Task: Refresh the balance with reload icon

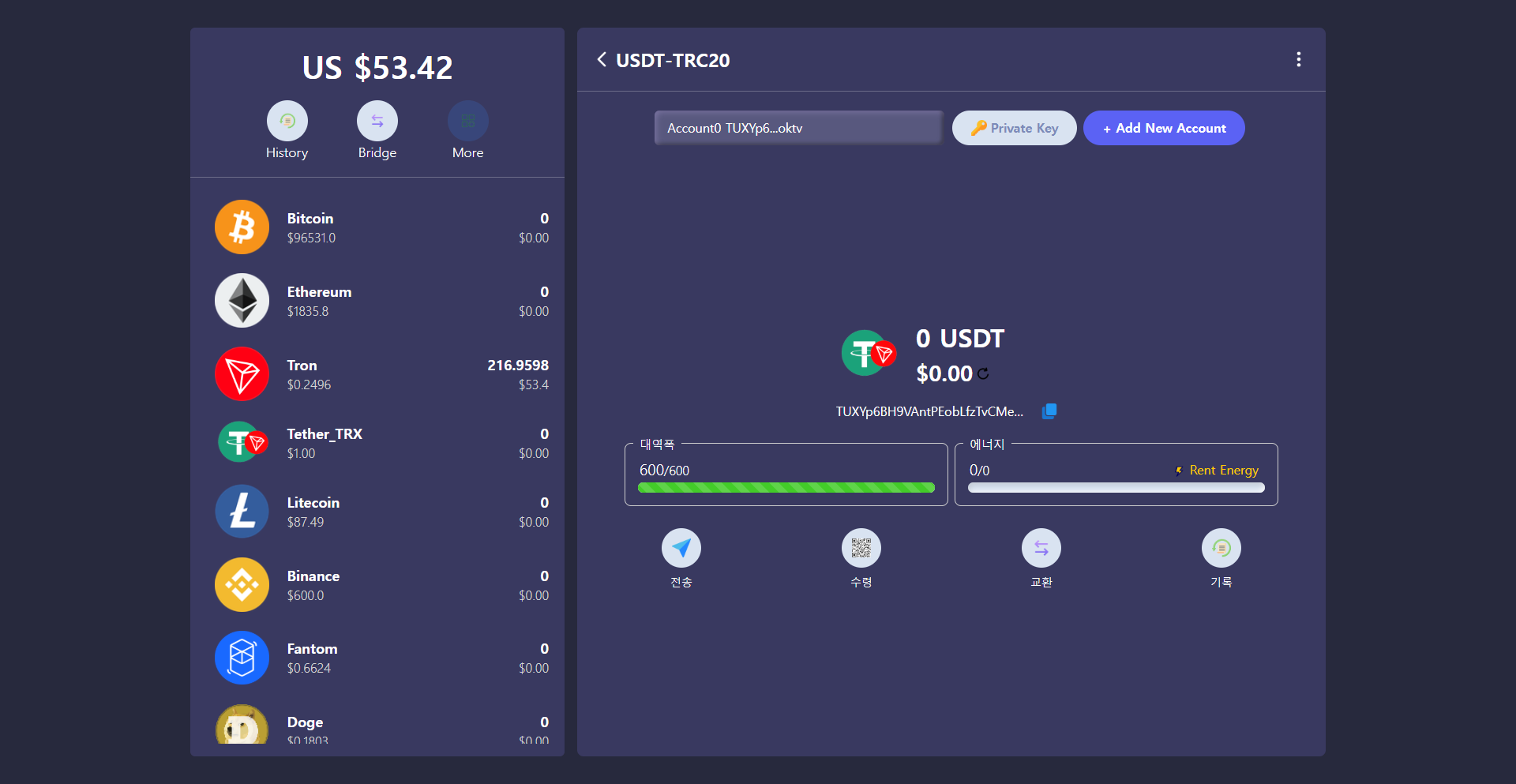Action: tap(983, 373)
